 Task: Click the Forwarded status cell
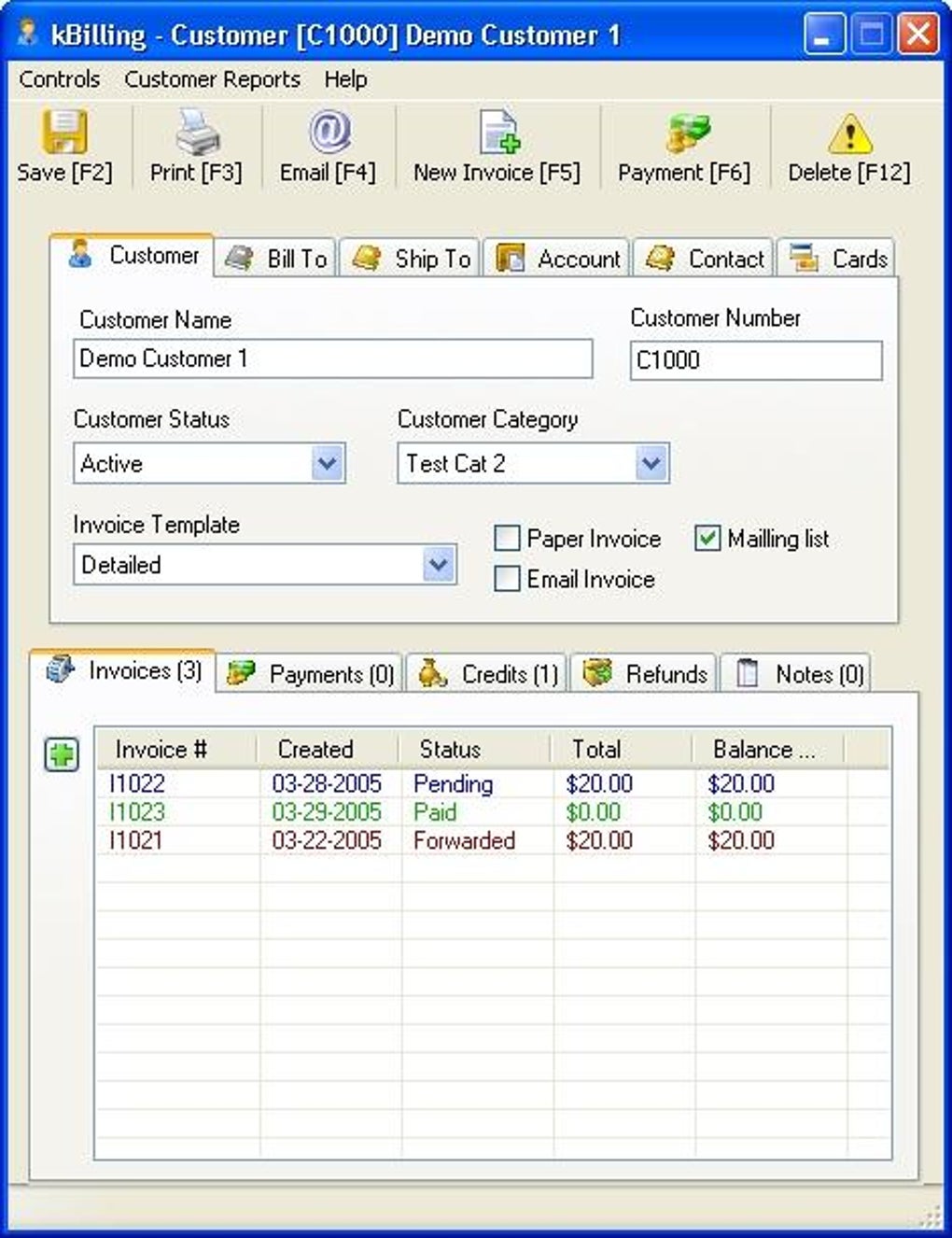(464, 840)
